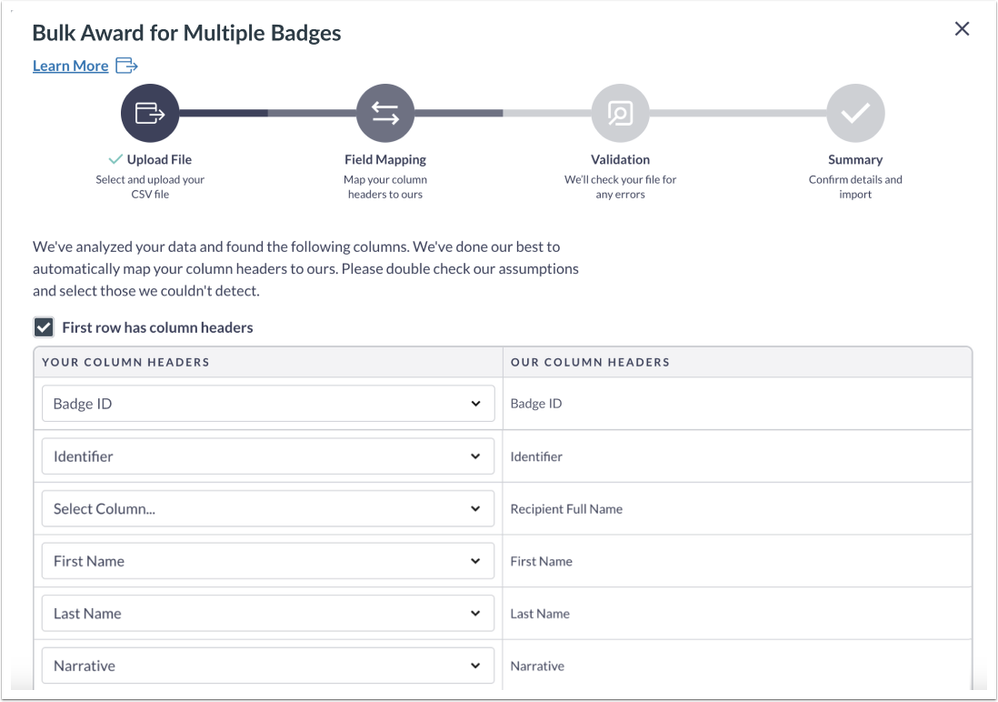998x702 pixels.
Task: Click the Summary checkmark step icon
Action: click(x=855, y=113)
